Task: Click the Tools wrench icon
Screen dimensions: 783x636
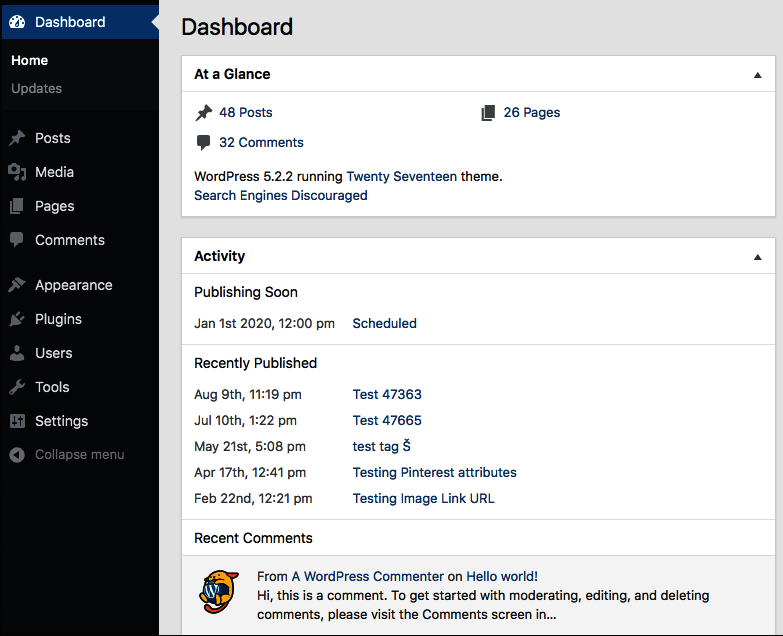Action: point(17,387)
